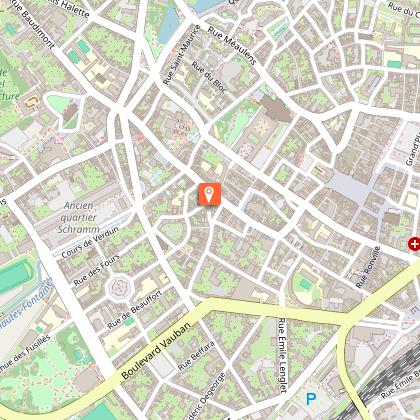Click the Rue Méaulens label
This screenshot has height=420, width=420.
click(x=232, y=46)
